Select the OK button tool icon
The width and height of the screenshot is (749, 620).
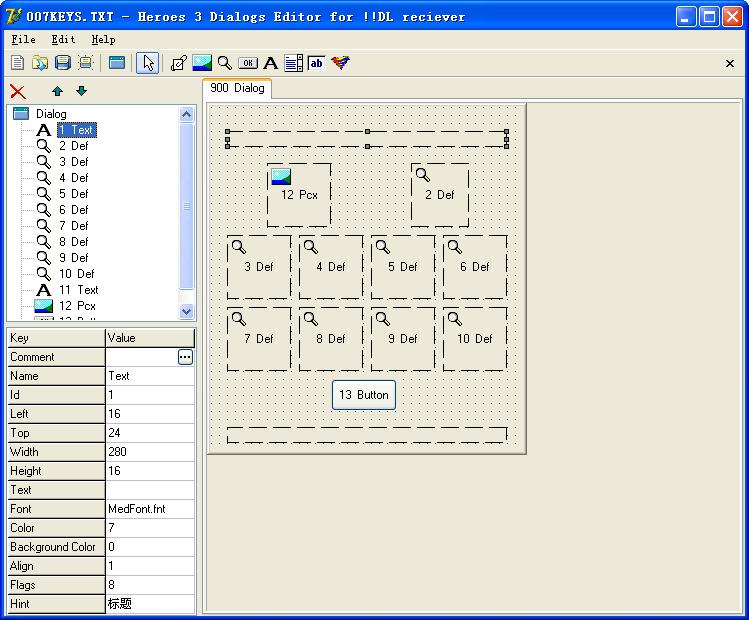tap(247, 63)
